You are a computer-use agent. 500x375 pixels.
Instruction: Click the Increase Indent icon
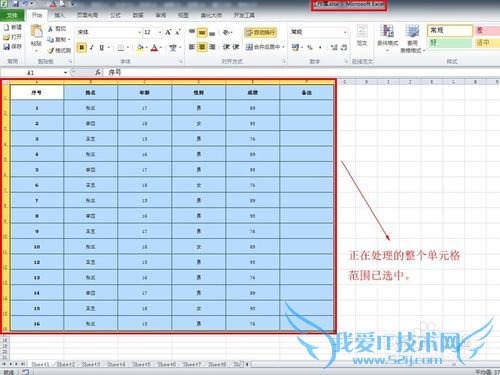(x=236, y=47)
